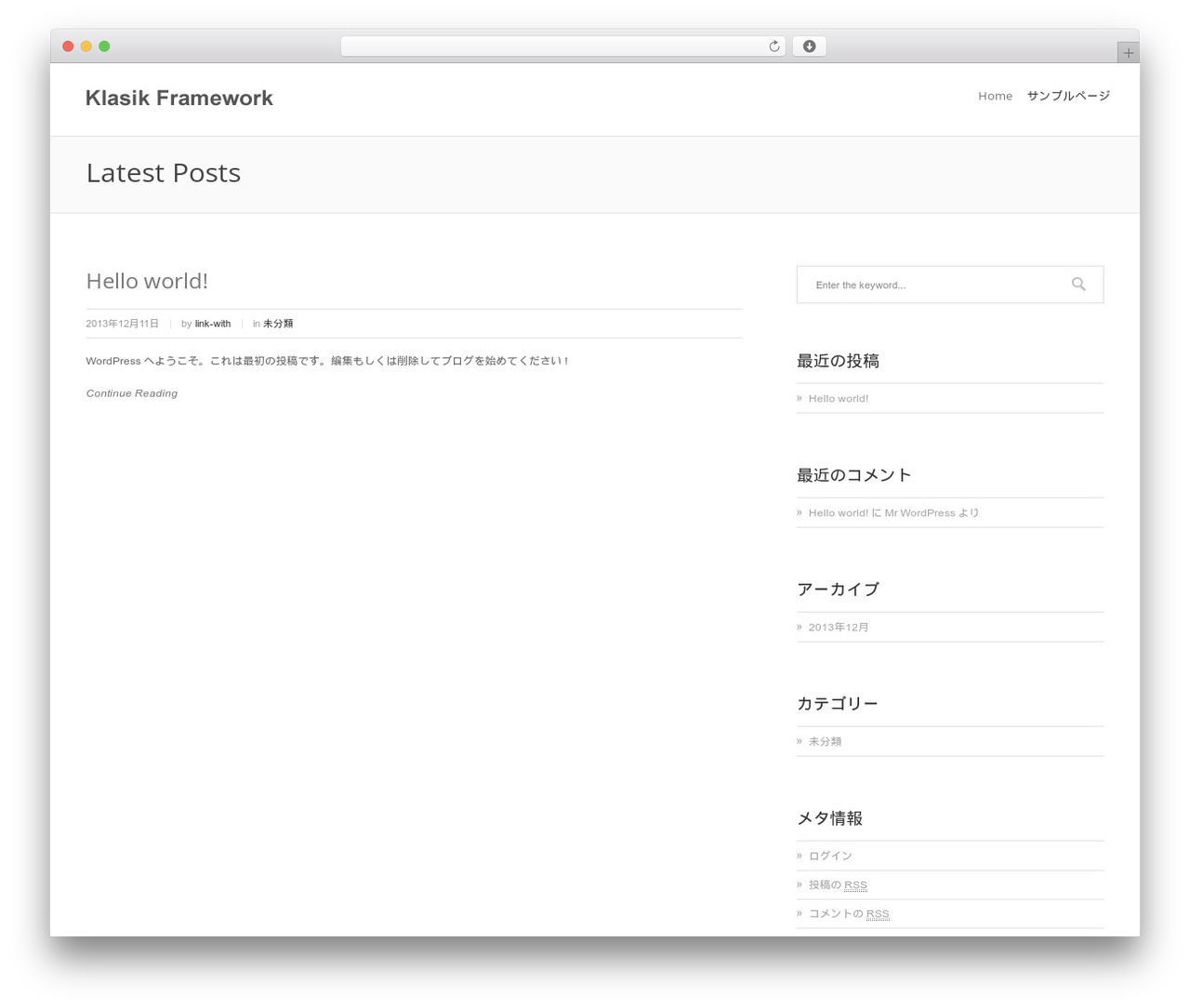Click the 最近のコメント widget heading
This screenshot has height=1008, width=1190.
[x=854, y=475]
